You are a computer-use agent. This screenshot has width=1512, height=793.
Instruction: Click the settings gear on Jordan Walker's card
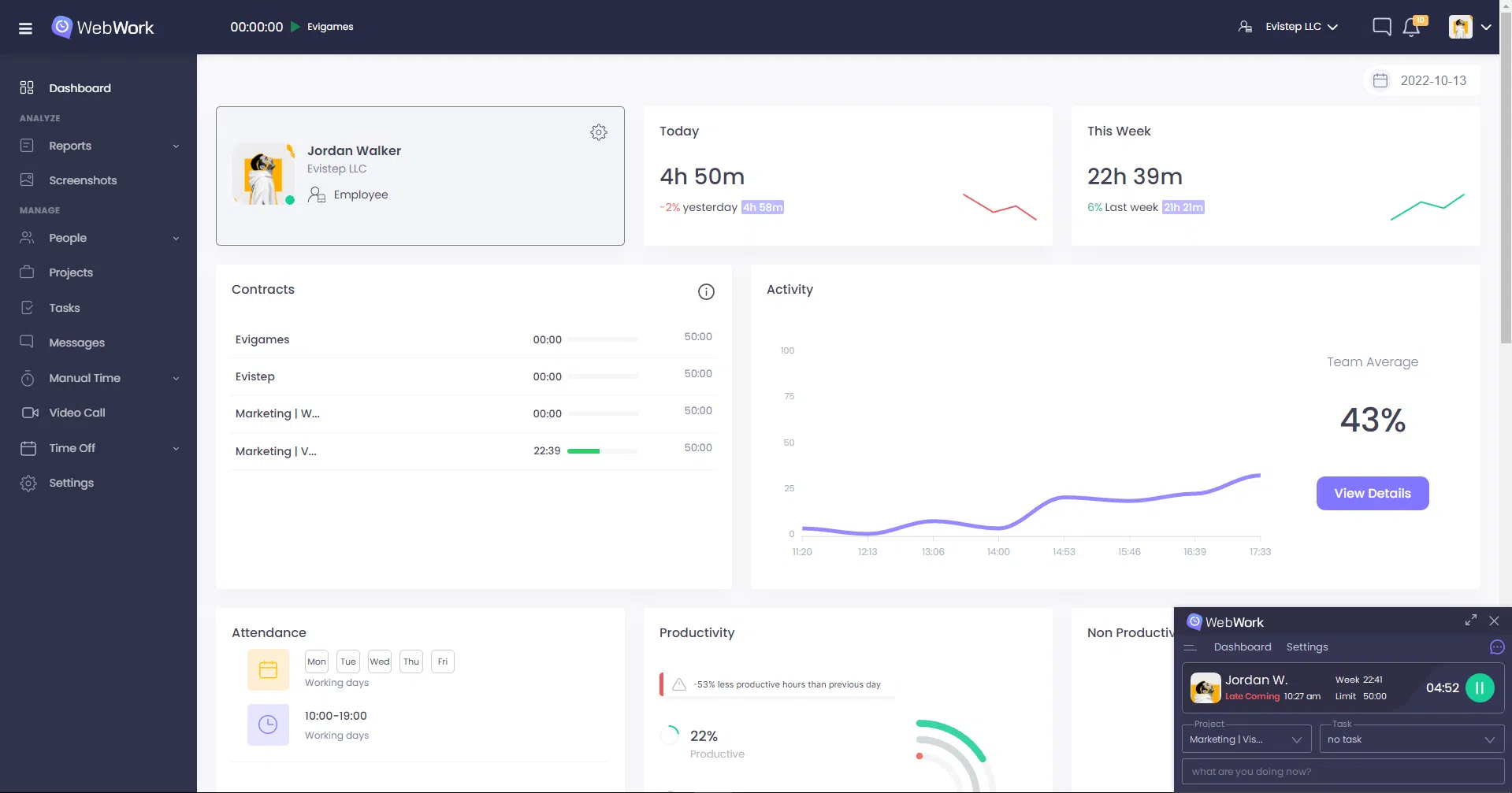click(x=599, y=132)
